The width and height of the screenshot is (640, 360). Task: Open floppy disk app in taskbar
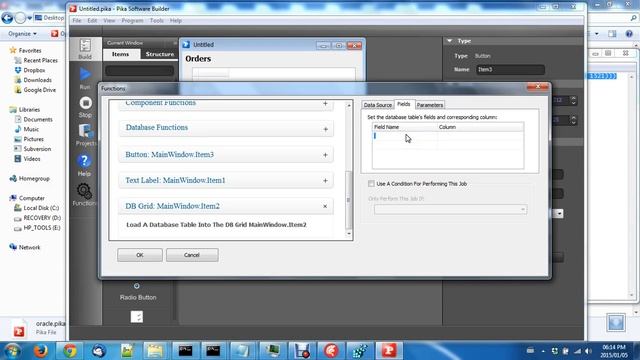pos(301,351)
